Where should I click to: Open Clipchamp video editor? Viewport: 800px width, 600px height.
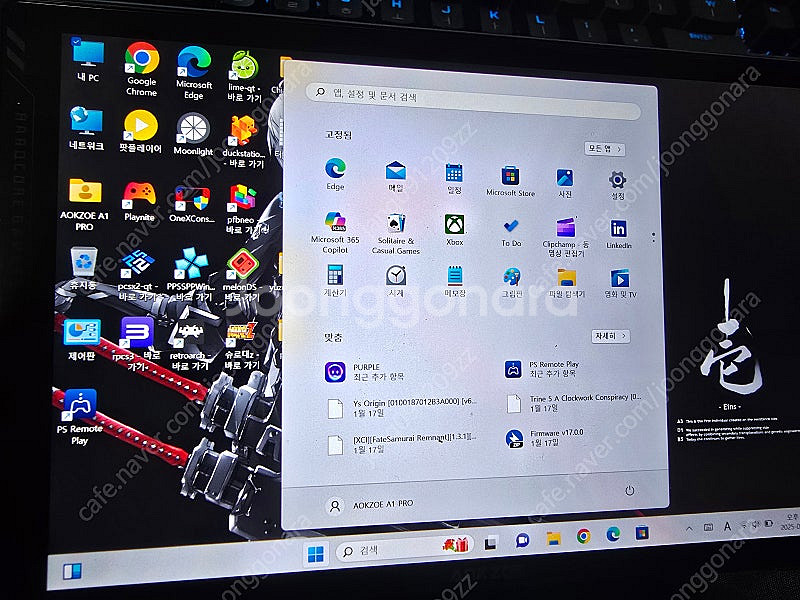(565, 237)
